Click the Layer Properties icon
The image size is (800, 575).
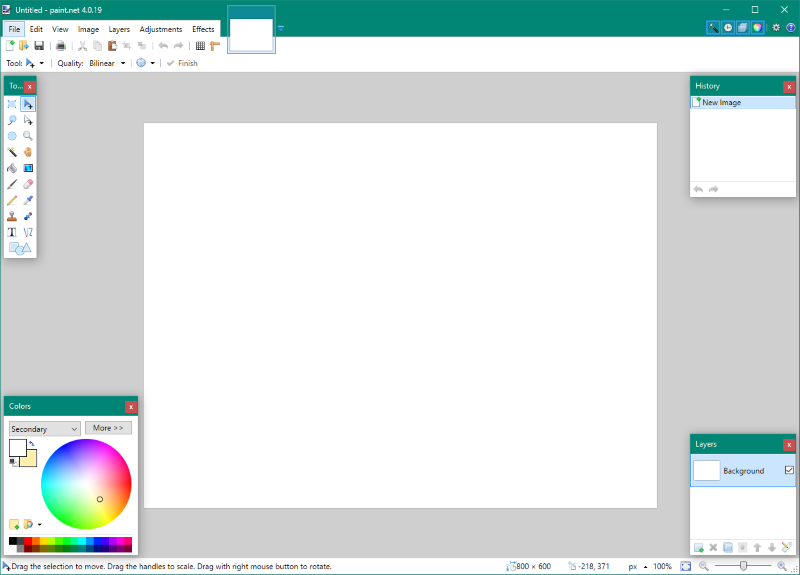click(787, 547)
